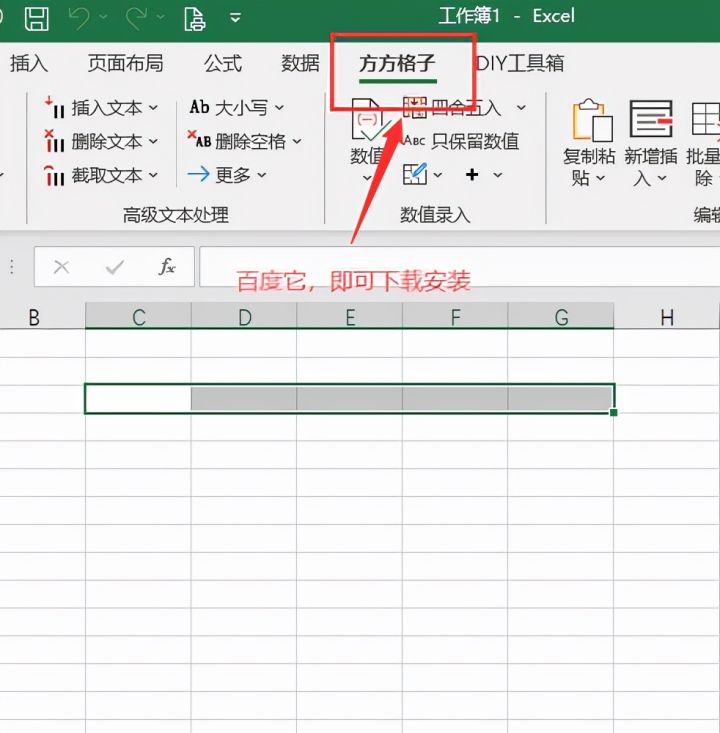The width and height of the screenshot is (720, 733).
Task: Click the print preview document icon
Action: point(194,18)
